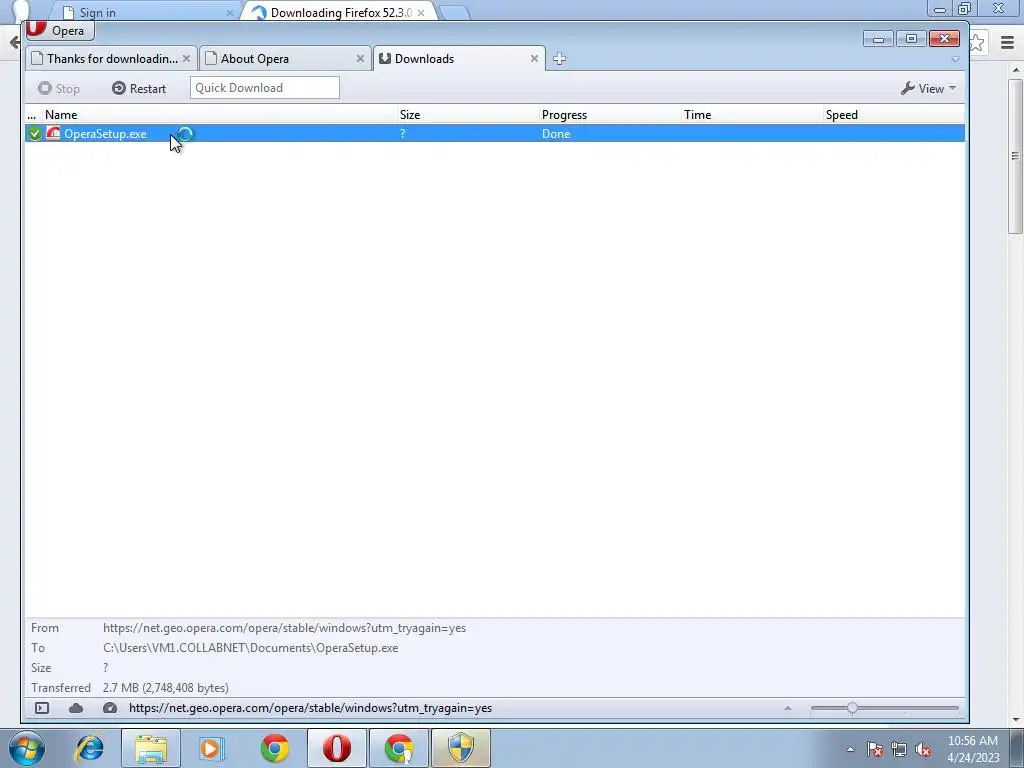Close the Downloading Firefox tab in Chrome
This screenshot has width=1024, height=768.
coord(421,12)
